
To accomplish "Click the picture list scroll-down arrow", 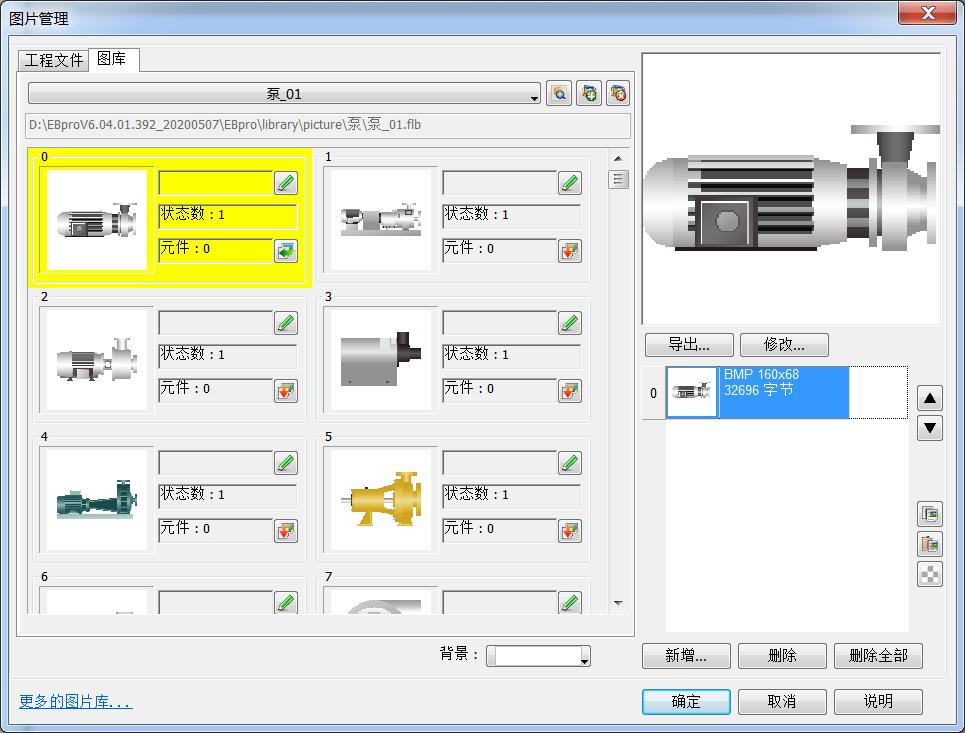I will (x=618, y=603).
